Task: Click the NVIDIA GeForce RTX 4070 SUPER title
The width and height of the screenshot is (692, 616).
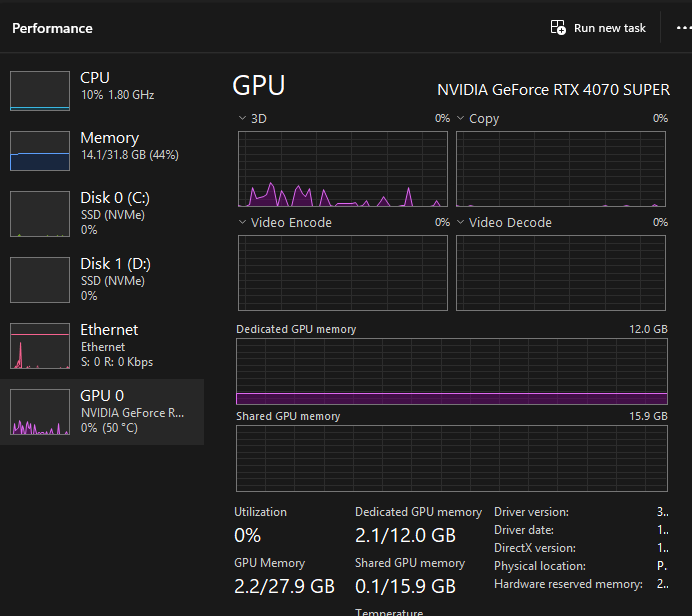Action: pos(553,90)
